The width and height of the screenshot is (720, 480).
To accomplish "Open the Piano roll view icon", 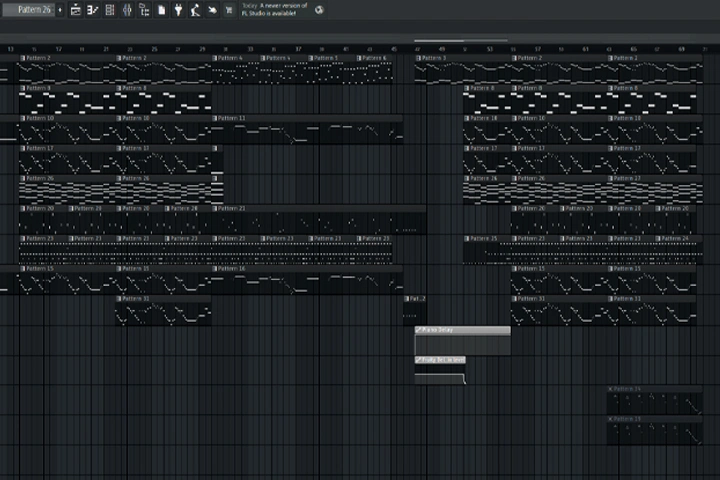I will coord(93,10).
